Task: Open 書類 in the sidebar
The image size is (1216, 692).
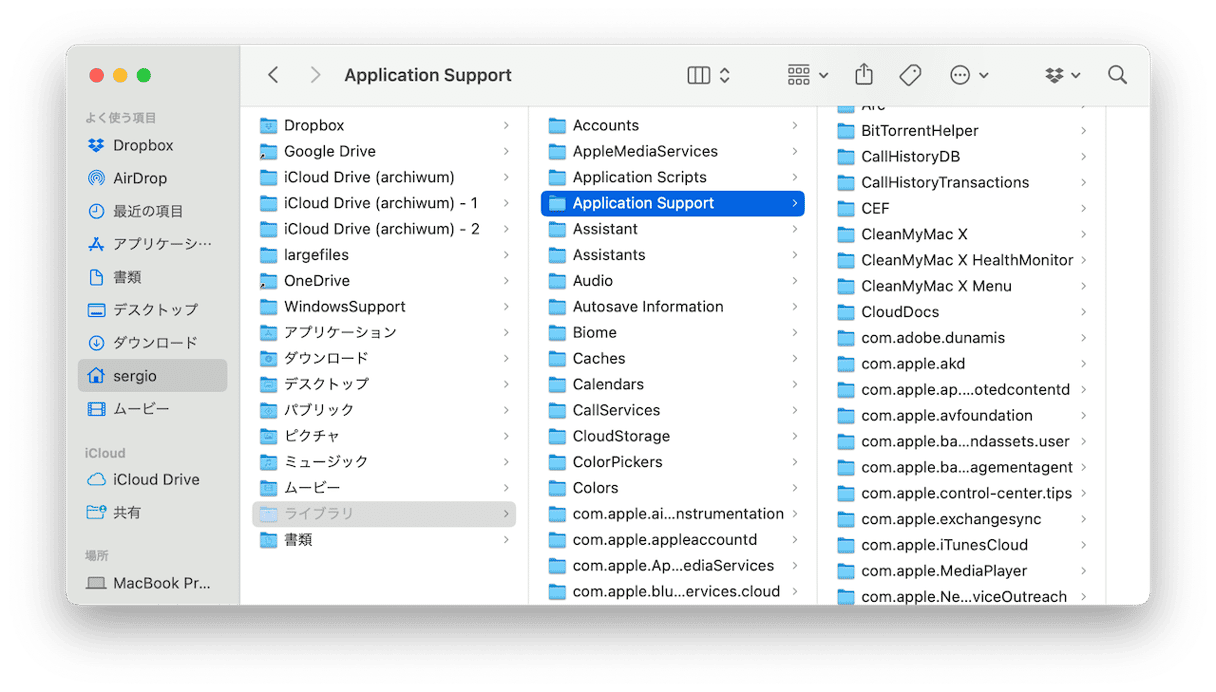Action: [x=152, y=277]
